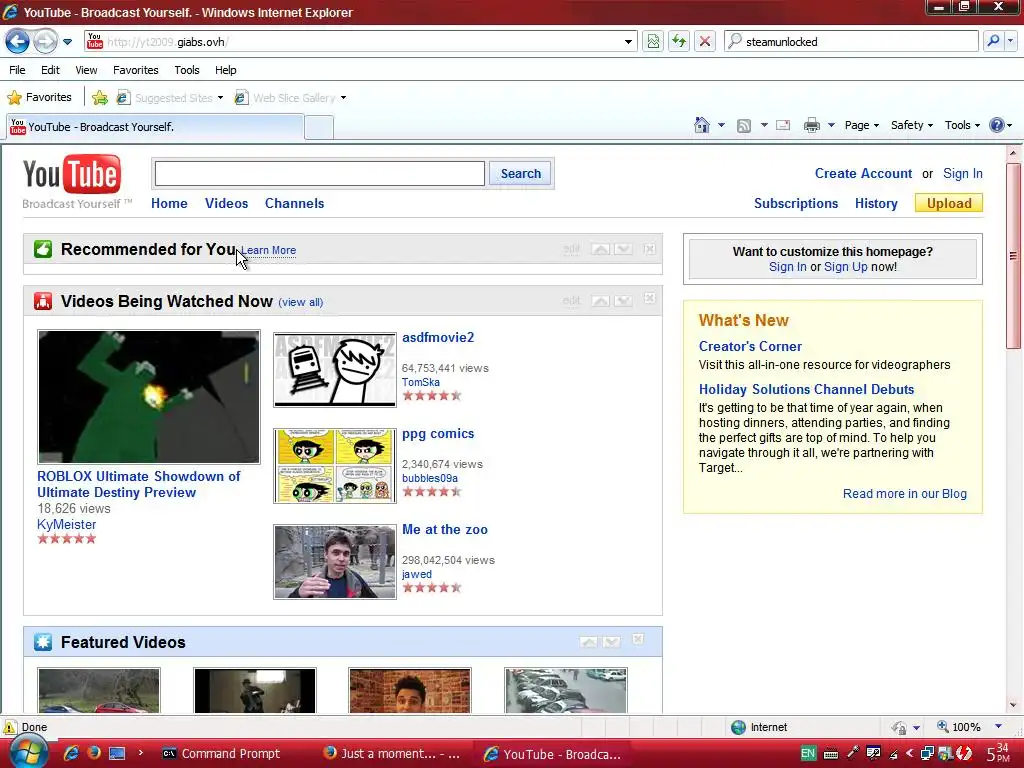Open the Help menu
Viewport: 1024px width, 768px height.
coord(226,70)
